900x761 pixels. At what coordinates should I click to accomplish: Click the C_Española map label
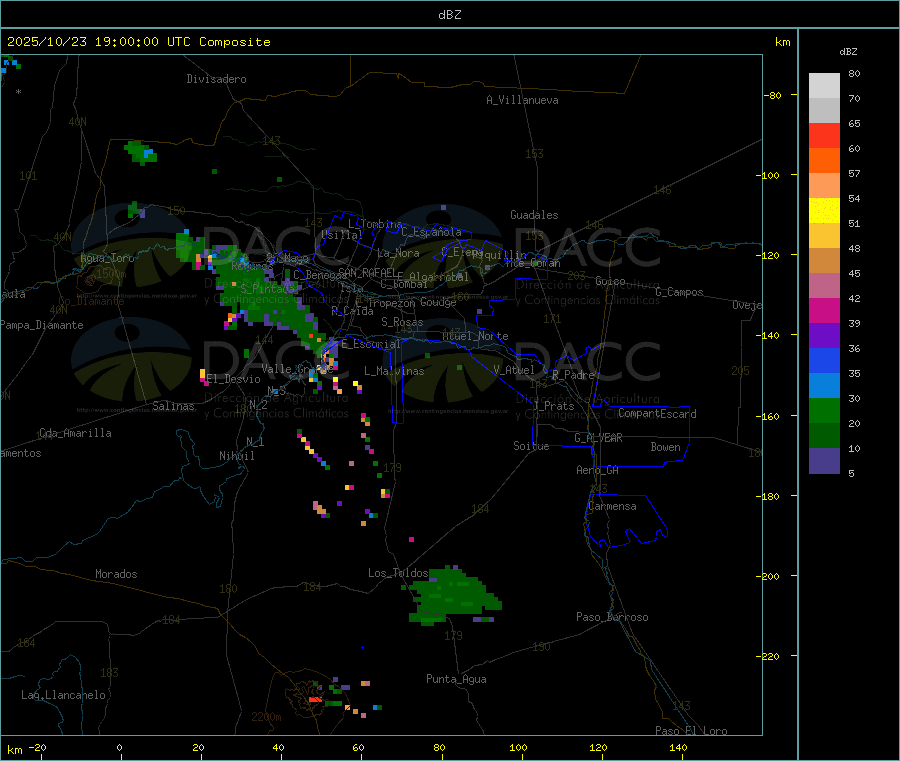point(432,232)
